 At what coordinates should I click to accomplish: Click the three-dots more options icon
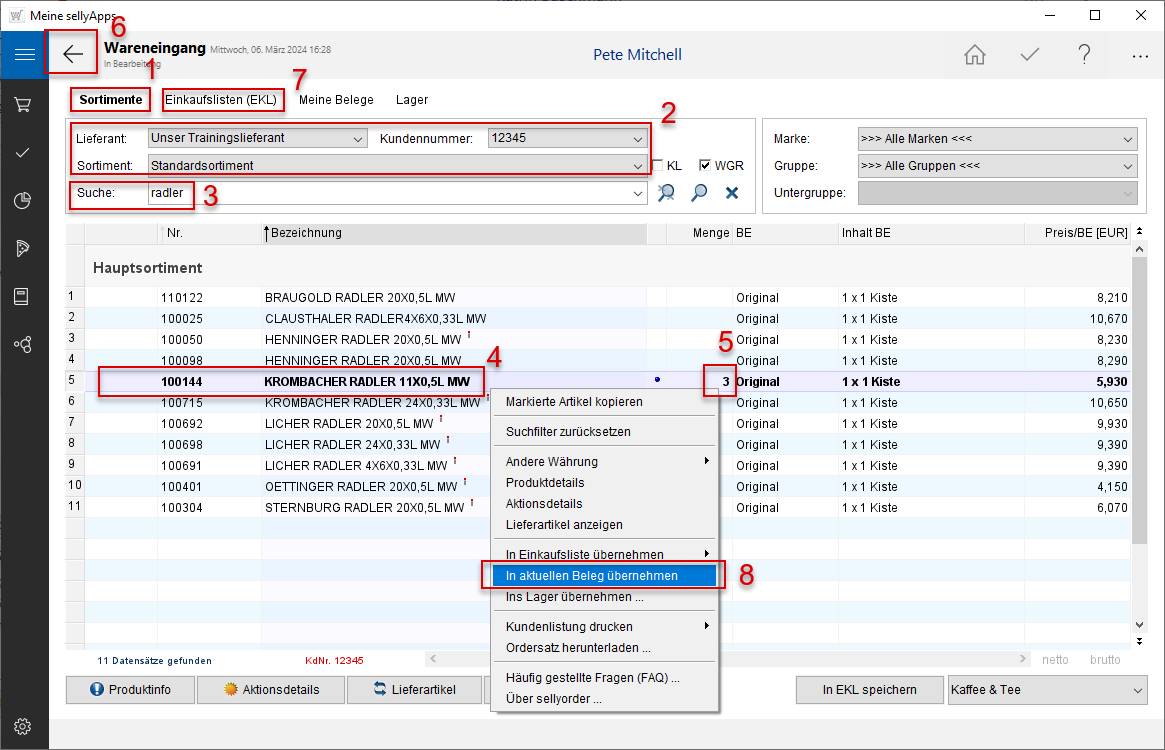(x=1140, y=56)
